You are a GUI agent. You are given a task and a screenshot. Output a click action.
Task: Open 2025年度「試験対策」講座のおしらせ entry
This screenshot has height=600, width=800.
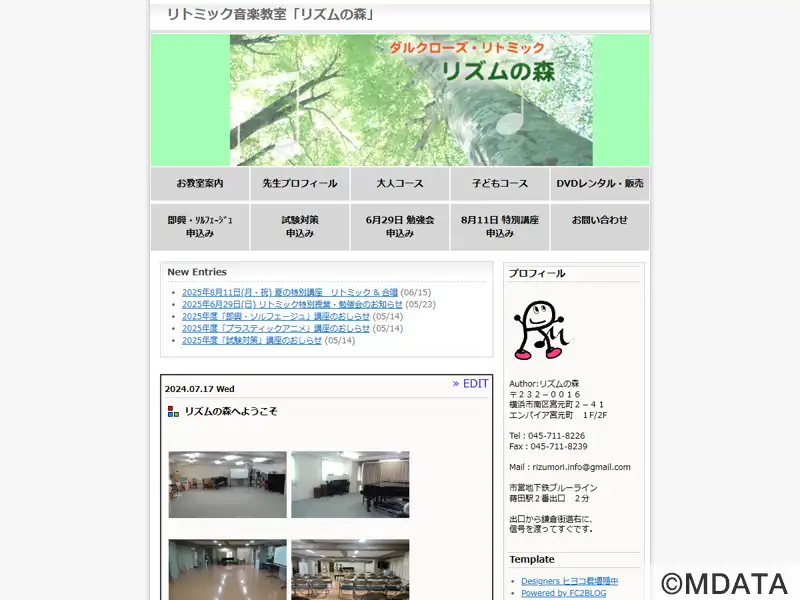coord(252,340)
